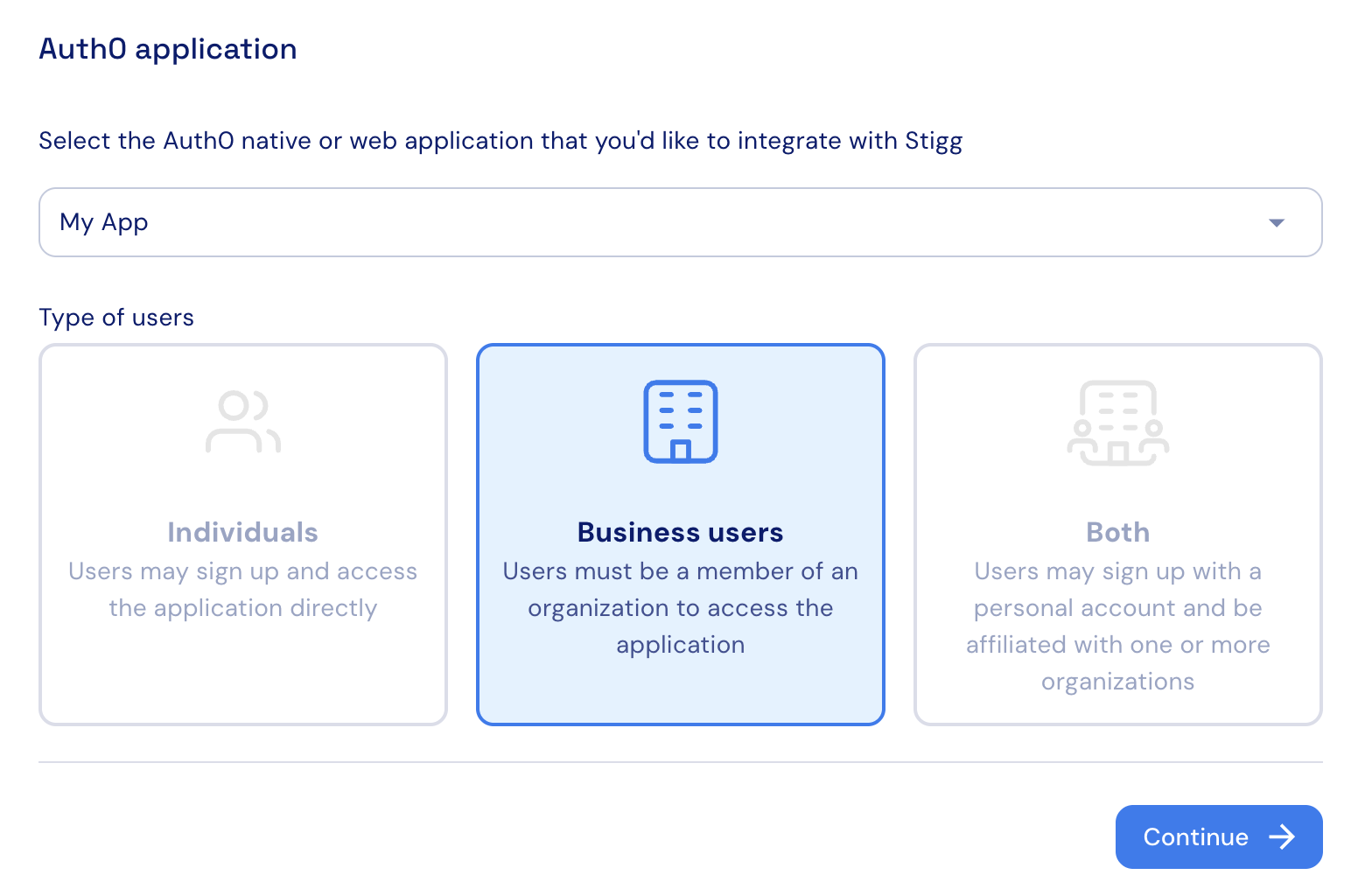1365x896 pixels.
Task: Select the Business users card
Action: (680, 535)
